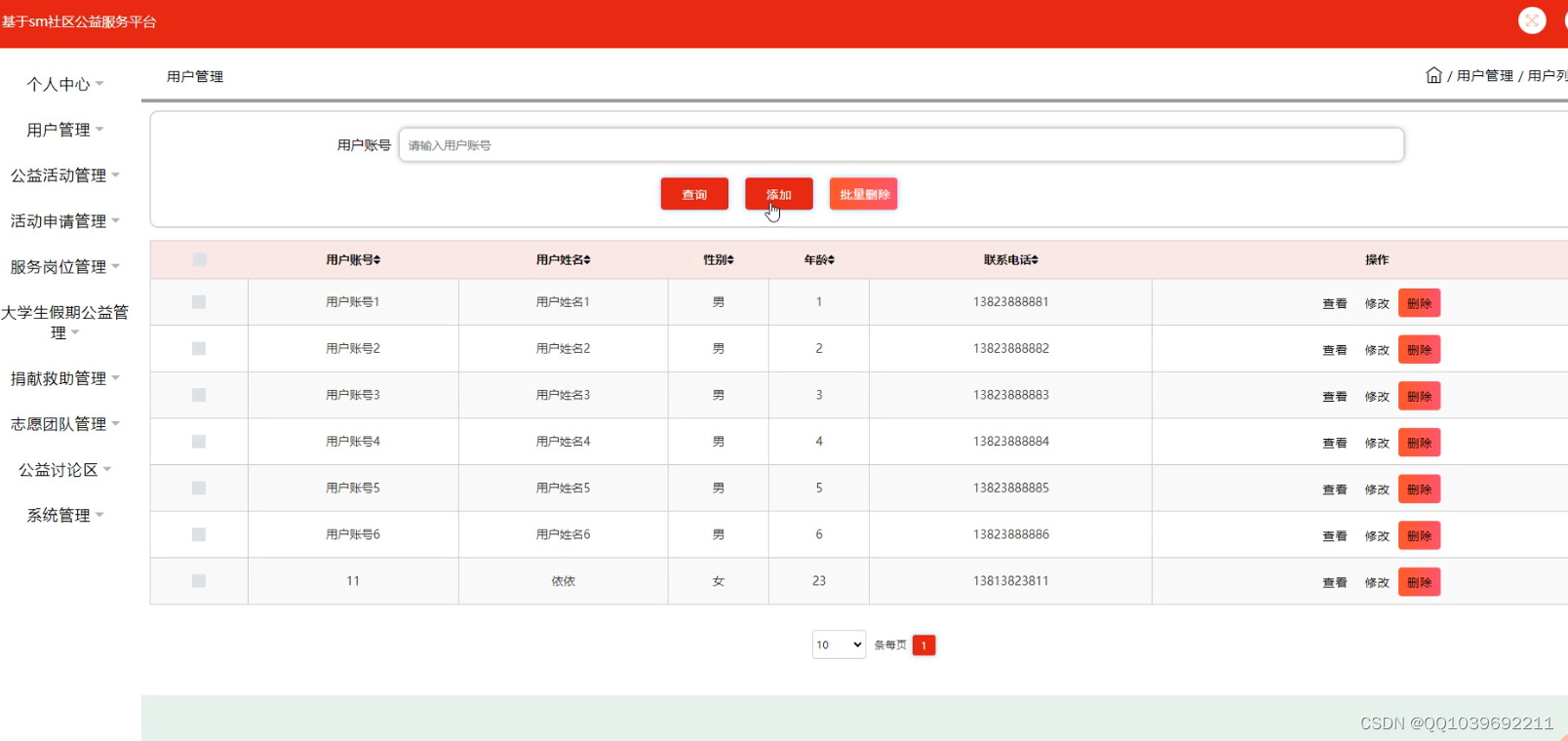Open the page size dropdown showing 10
Image resolution: width=1568 pixels, height=741 pixels.
(839, 644)
